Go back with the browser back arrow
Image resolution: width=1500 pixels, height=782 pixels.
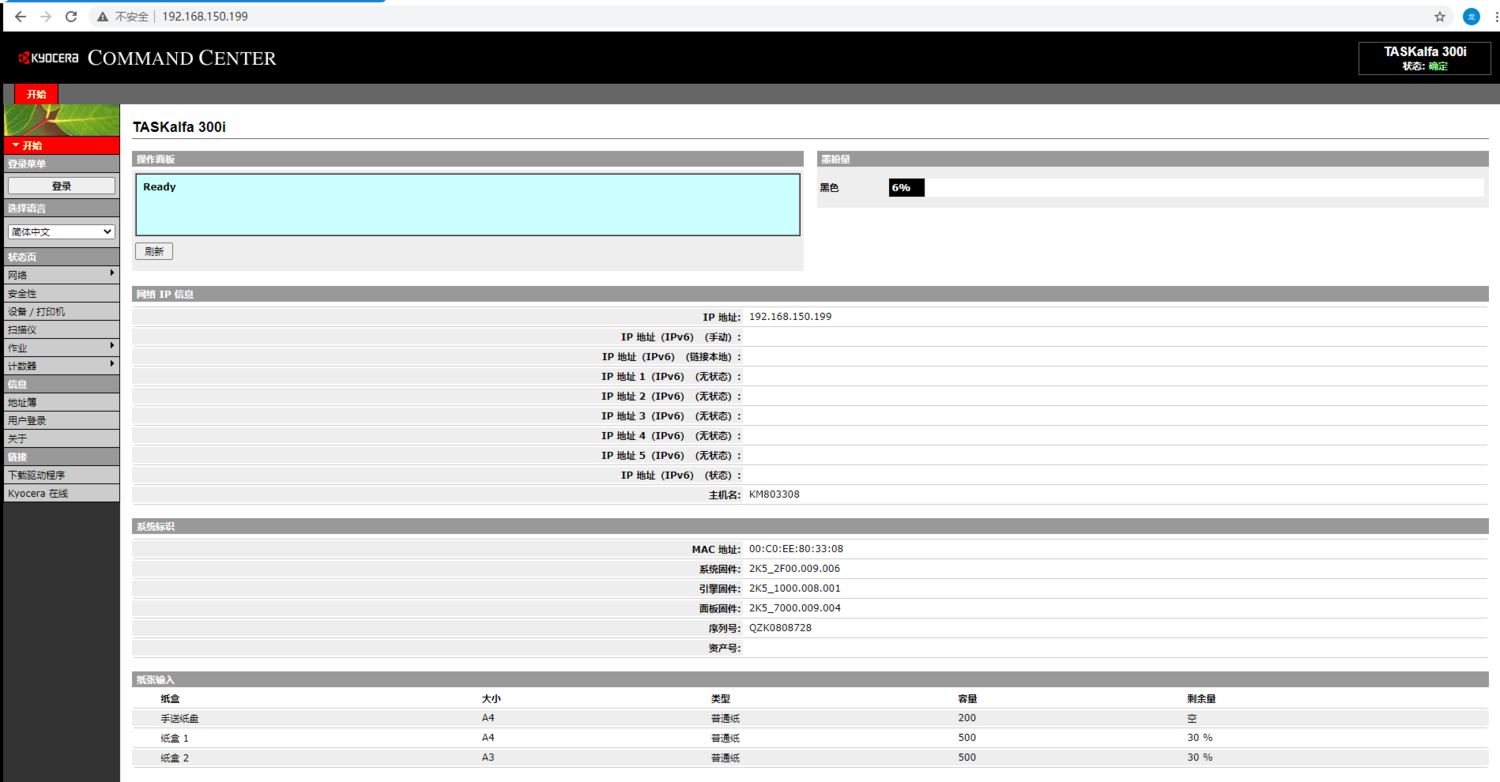[x=20, y=17]
